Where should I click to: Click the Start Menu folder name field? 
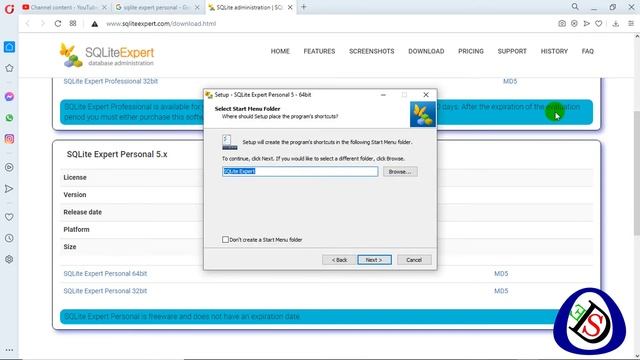click(x=300, y=171)
